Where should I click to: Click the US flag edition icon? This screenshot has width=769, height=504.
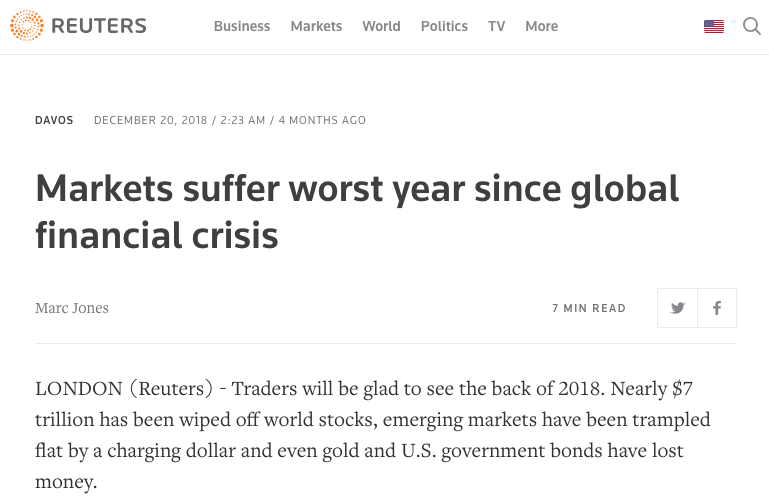click(714, 27)
